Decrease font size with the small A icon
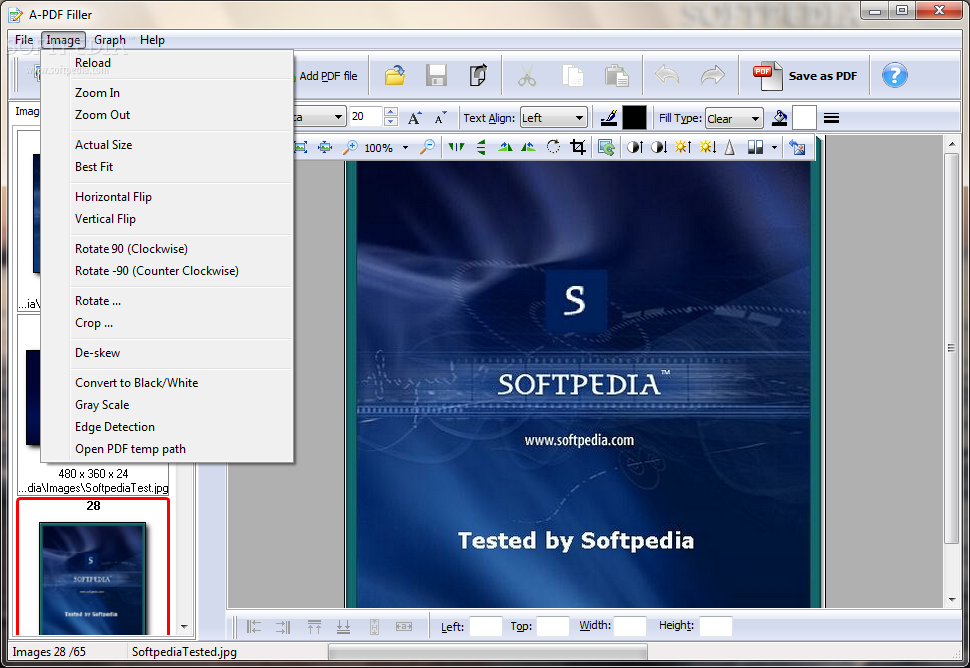The width and height of the screenshot is (970, 668). pos(440,118)
